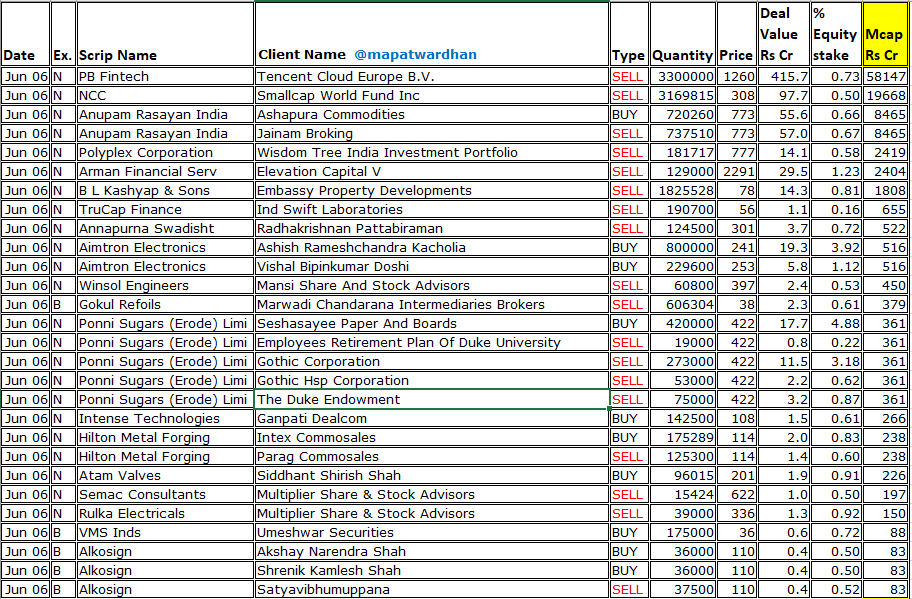Select Gothic Hsp Corporation cell
Image resolution: width=912 pixels, height=599 pixels.
tap(432, 380)
